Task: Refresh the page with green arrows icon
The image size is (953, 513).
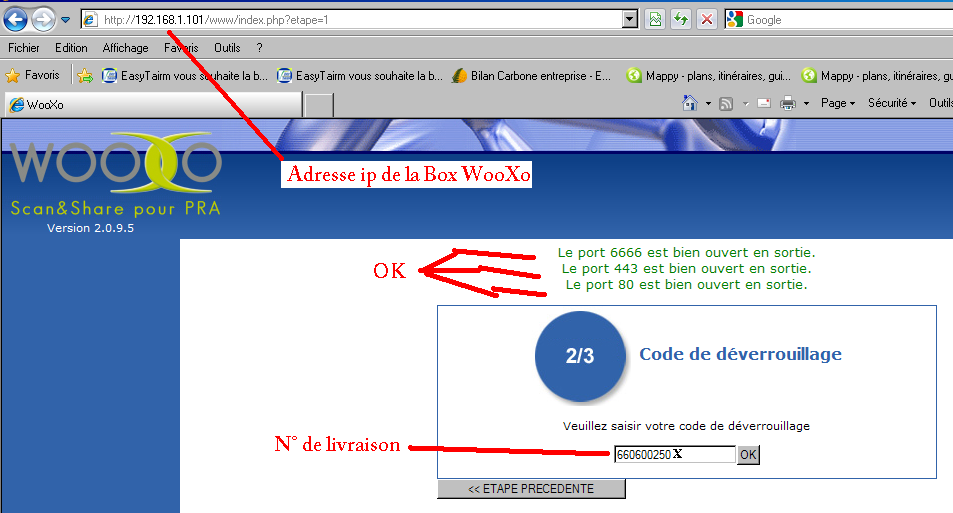Action: 681,19
